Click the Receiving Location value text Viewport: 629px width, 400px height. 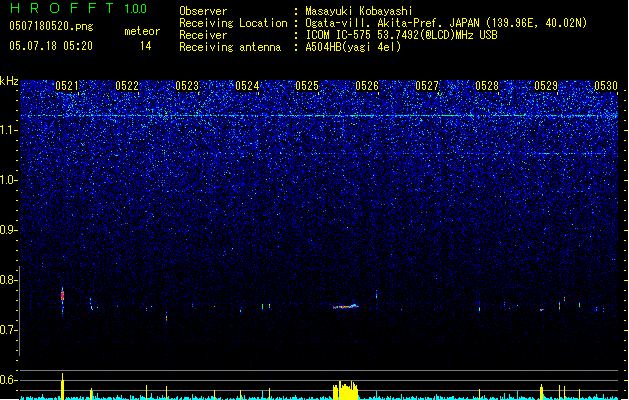(x=446, y=23)
